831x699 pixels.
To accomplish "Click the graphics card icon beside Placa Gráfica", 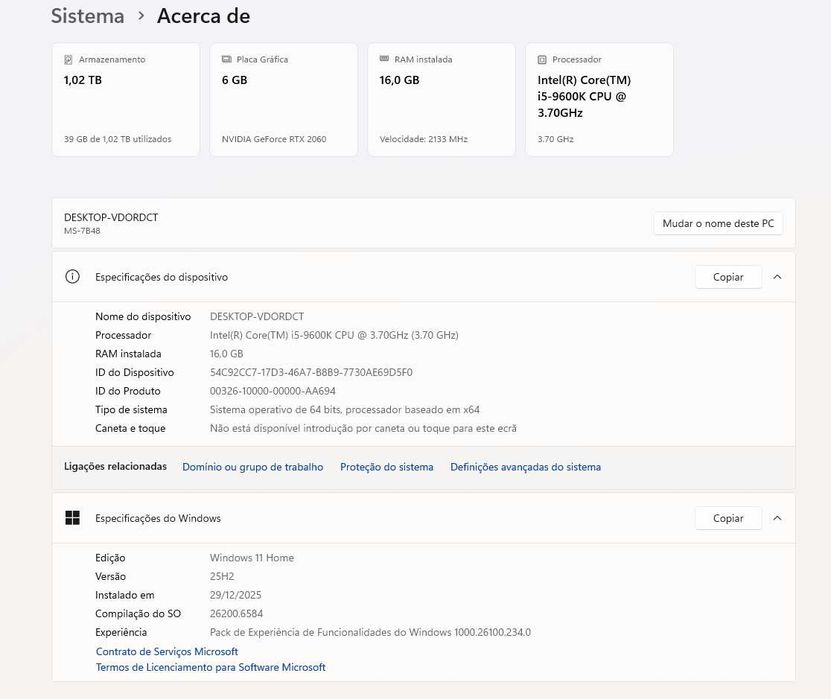I will coord(226,60).
